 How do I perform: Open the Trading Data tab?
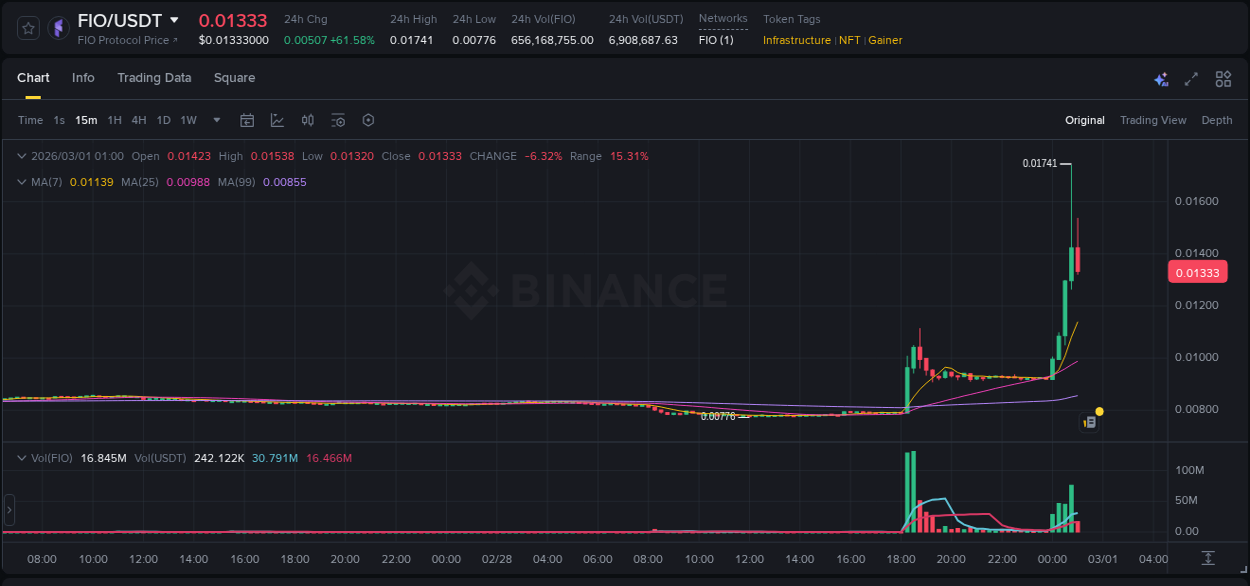coord(154,77)
